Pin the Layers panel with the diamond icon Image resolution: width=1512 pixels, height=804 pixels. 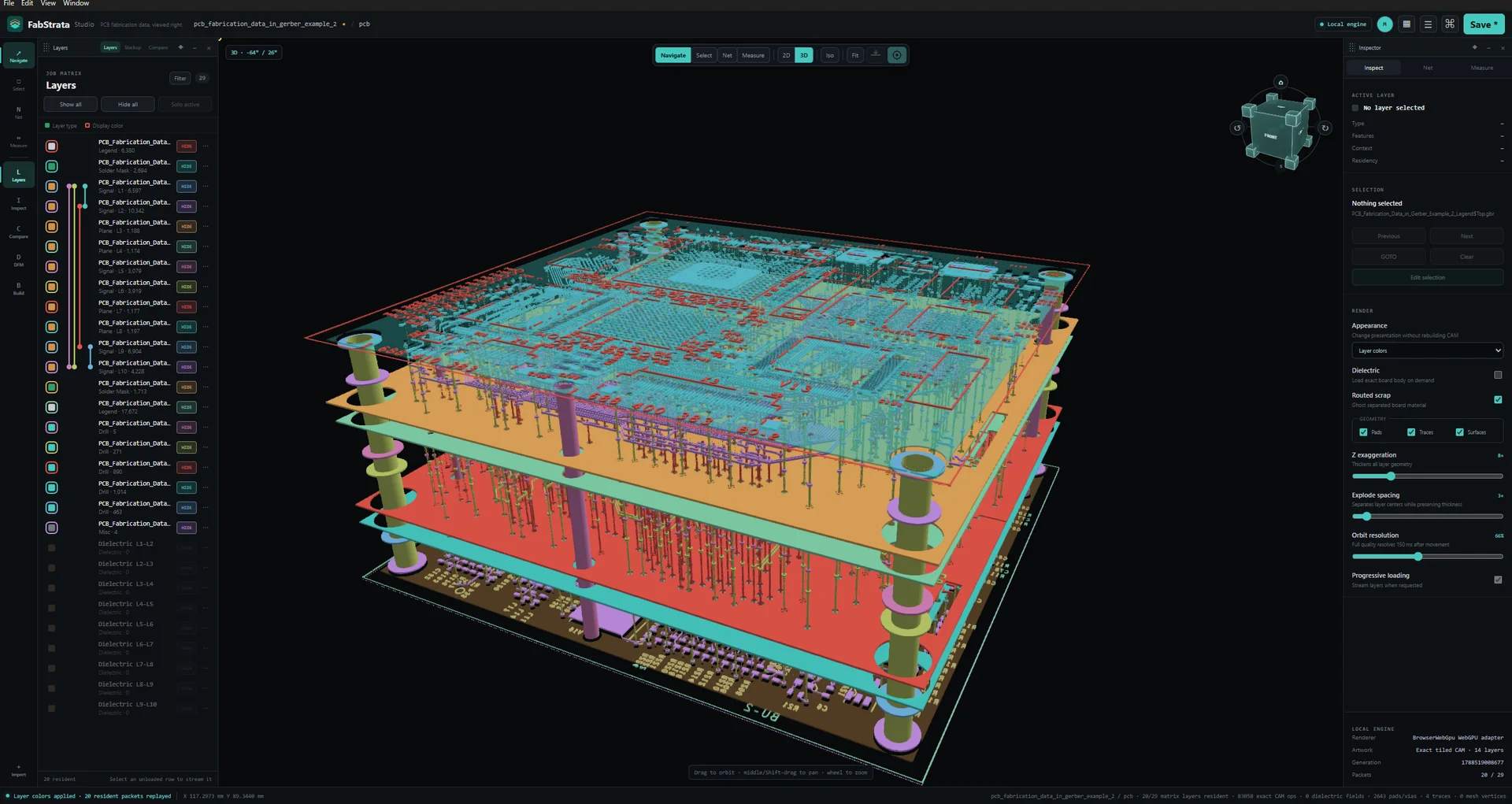tap(180, 47)
